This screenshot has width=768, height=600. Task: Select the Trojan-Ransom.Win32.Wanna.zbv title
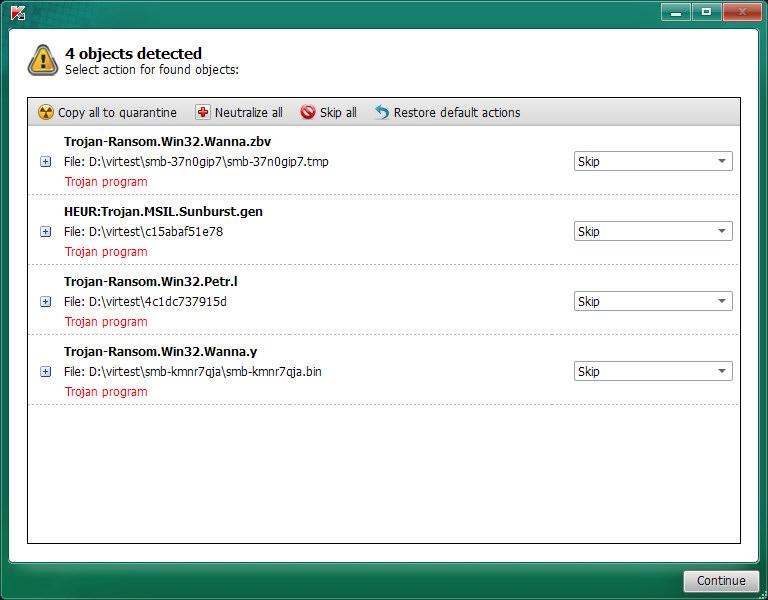(x=168, y=142)
